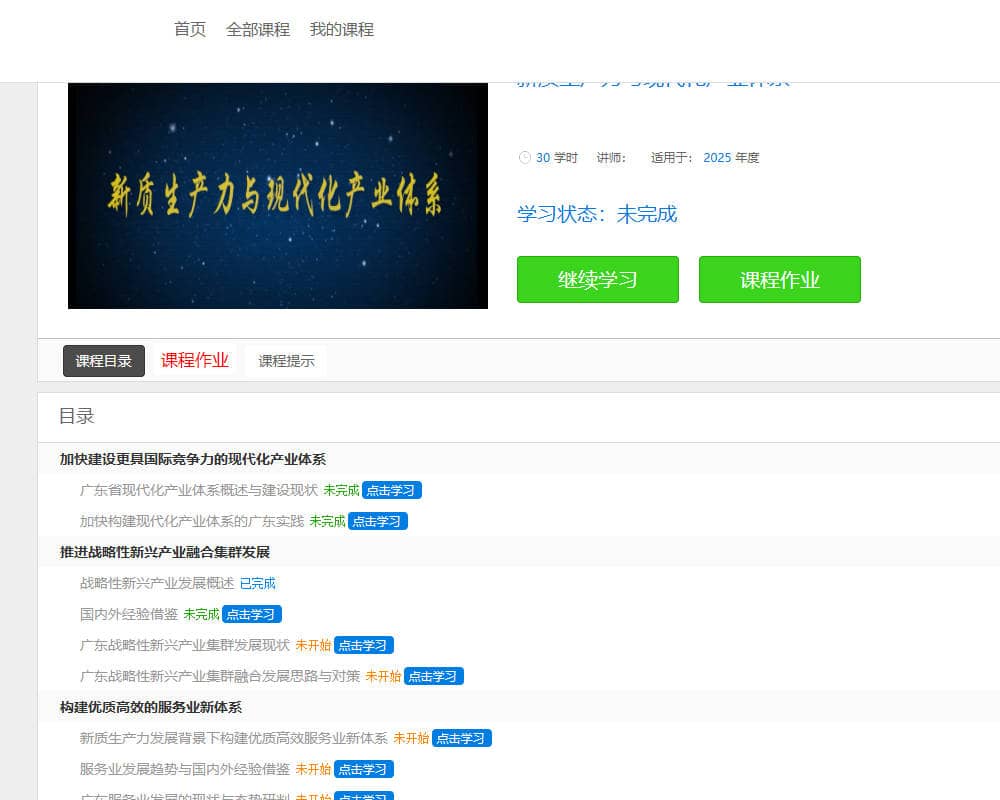This screenshot has height=800, width=1000.
Task: Click the green 继续学习 button
Action: (x=597, y=280)
